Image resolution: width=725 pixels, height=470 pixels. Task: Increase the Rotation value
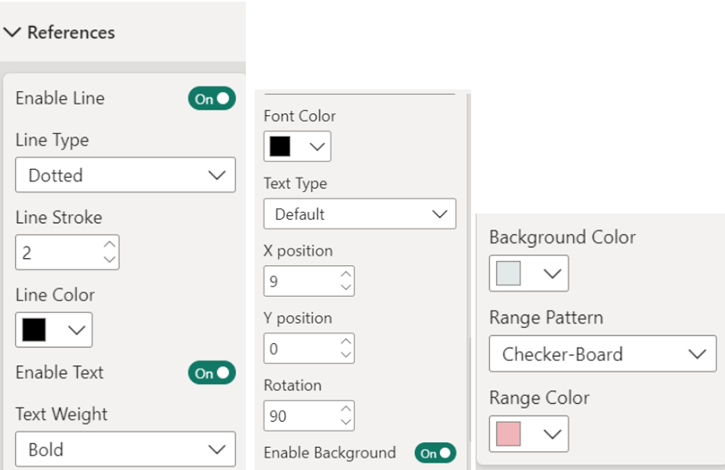[346, 408]
